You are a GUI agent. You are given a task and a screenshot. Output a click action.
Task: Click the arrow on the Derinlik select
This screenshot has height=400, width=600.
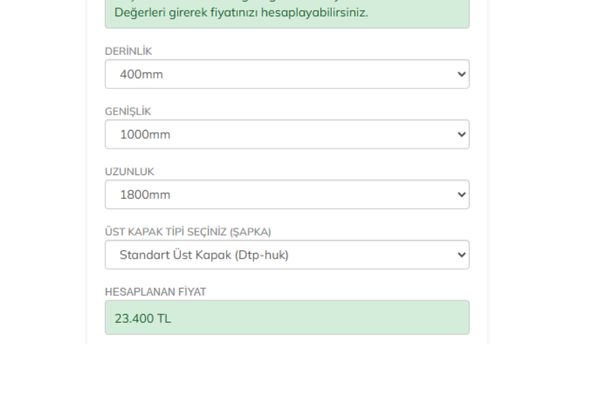point(460,74)
